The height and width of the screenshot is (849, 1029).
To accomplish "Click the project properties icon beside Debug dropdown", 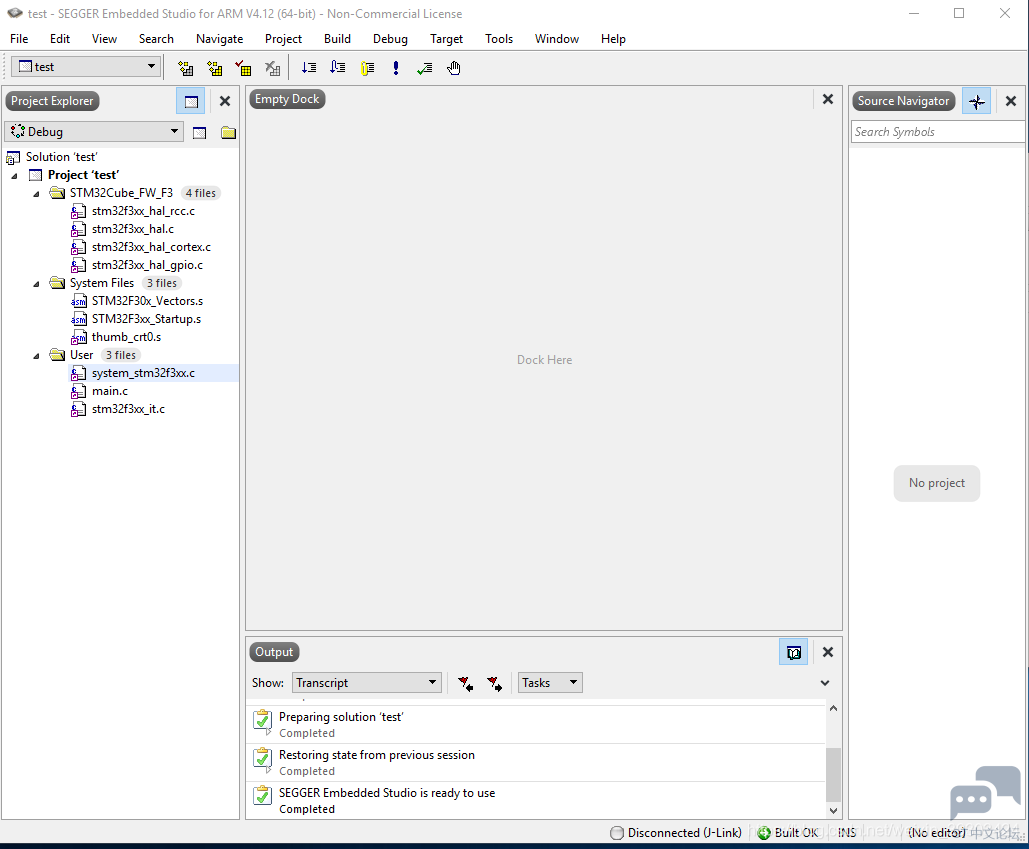I will point(200,133).
